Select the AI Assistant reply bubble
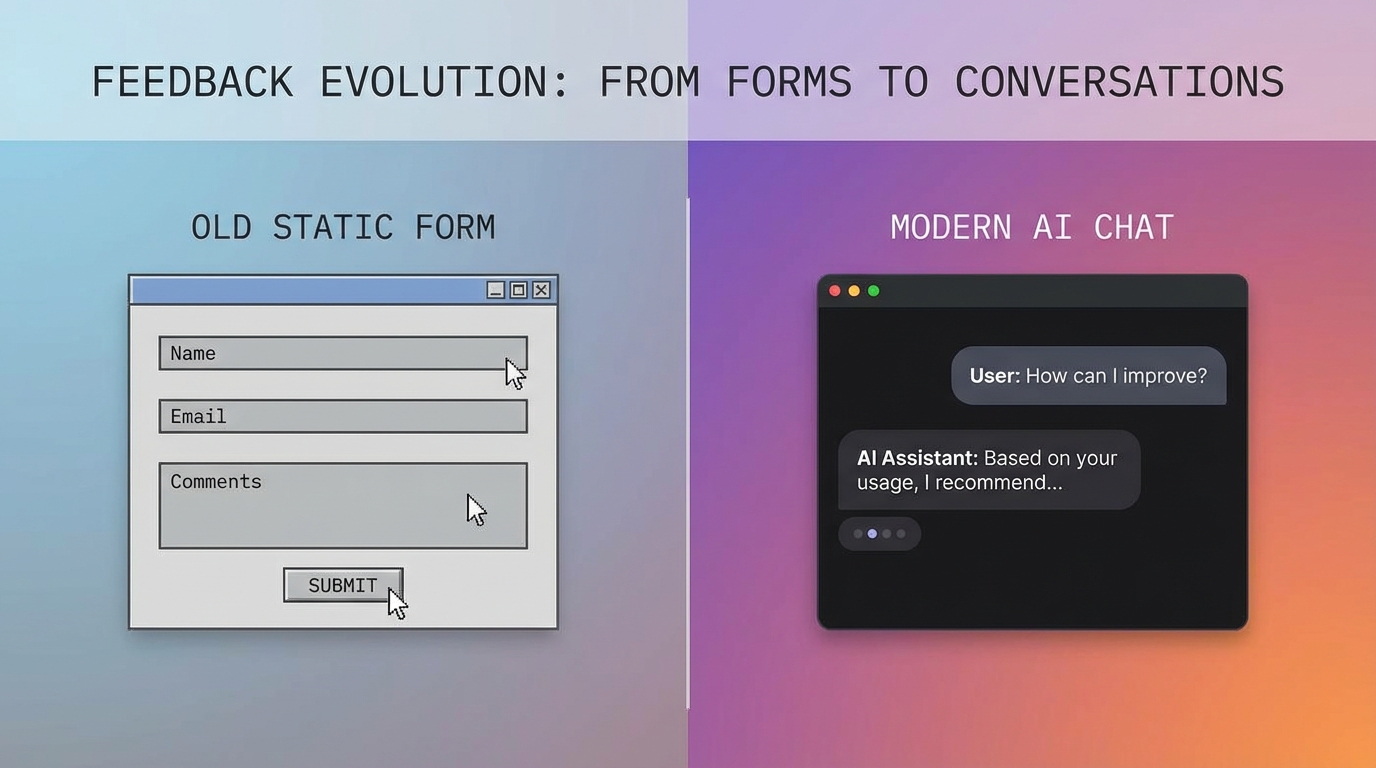1376x768 pixels. click(x=988, y=470)
